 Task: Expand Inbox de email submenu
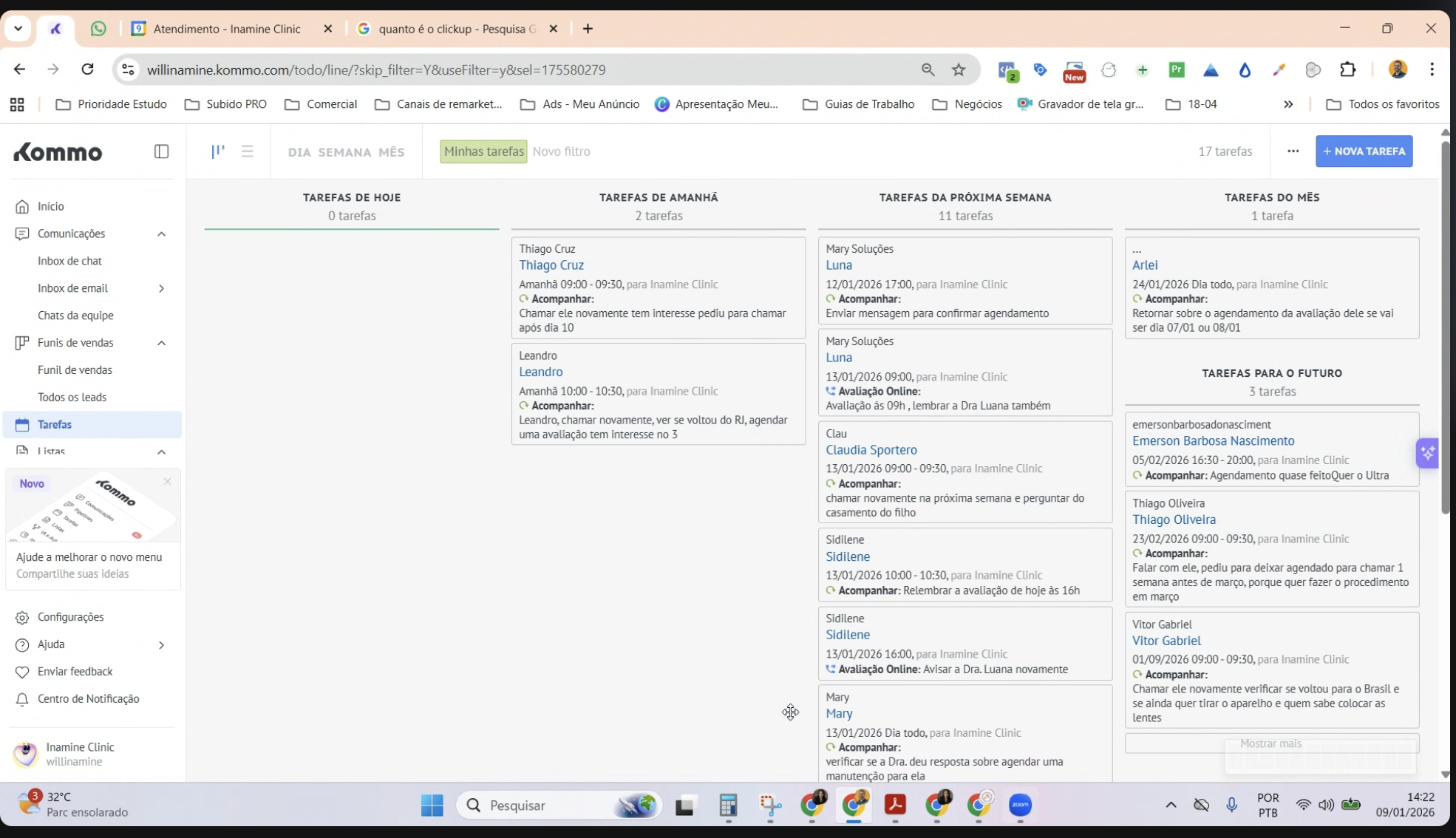pyautogui.click(x=161, y=289)
